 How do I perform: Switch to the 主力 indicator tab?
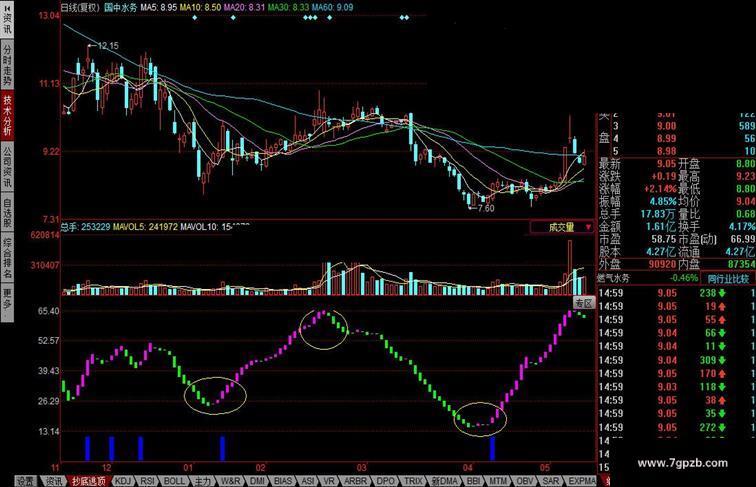coord(202,481)
